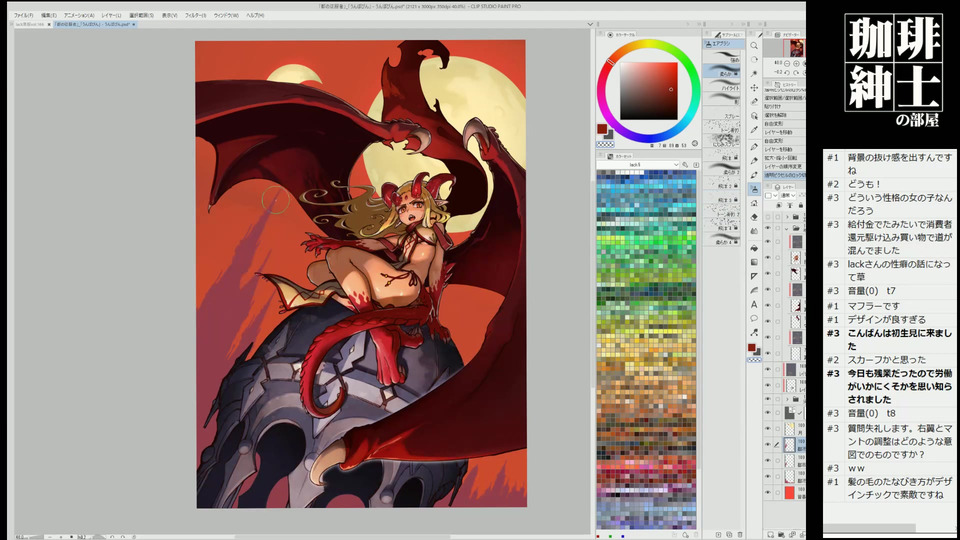Toggle the pen edit-target box of selected layer
This screenshot has height=540, width=960.
click(x=777, y=444)
